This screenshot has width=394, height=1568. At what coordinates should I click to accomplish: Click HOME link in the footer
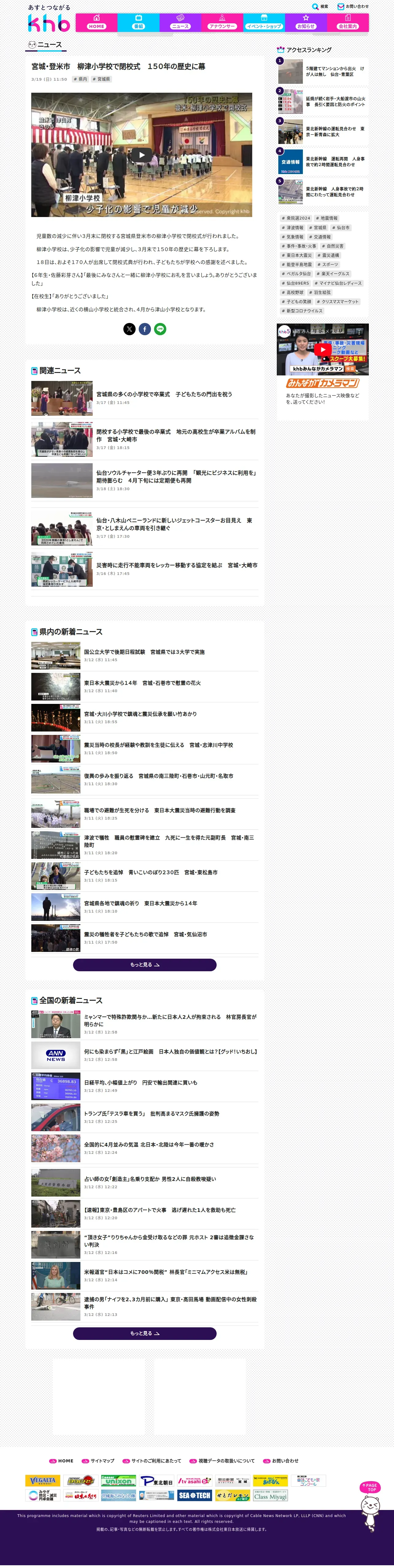61,1460
